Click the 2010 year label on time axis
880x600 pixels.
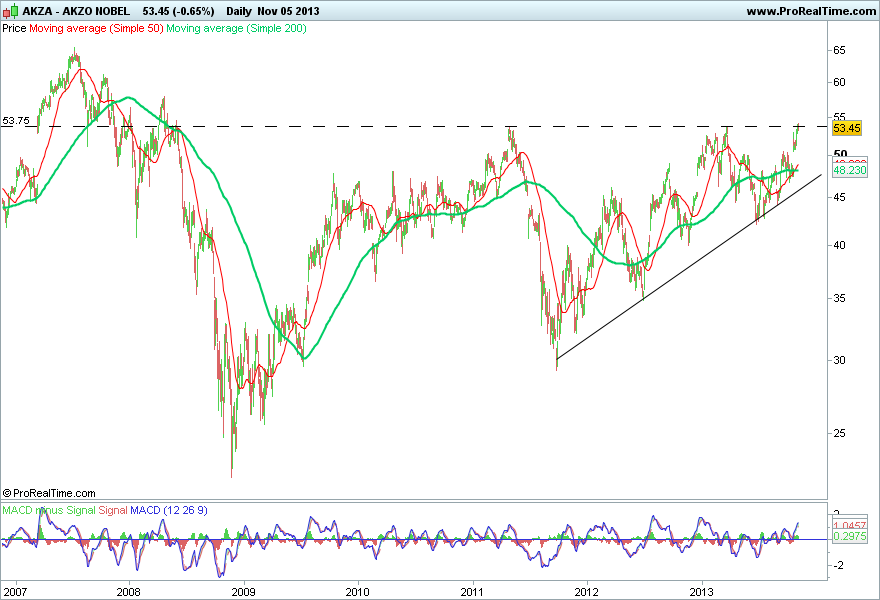[358, 592]
